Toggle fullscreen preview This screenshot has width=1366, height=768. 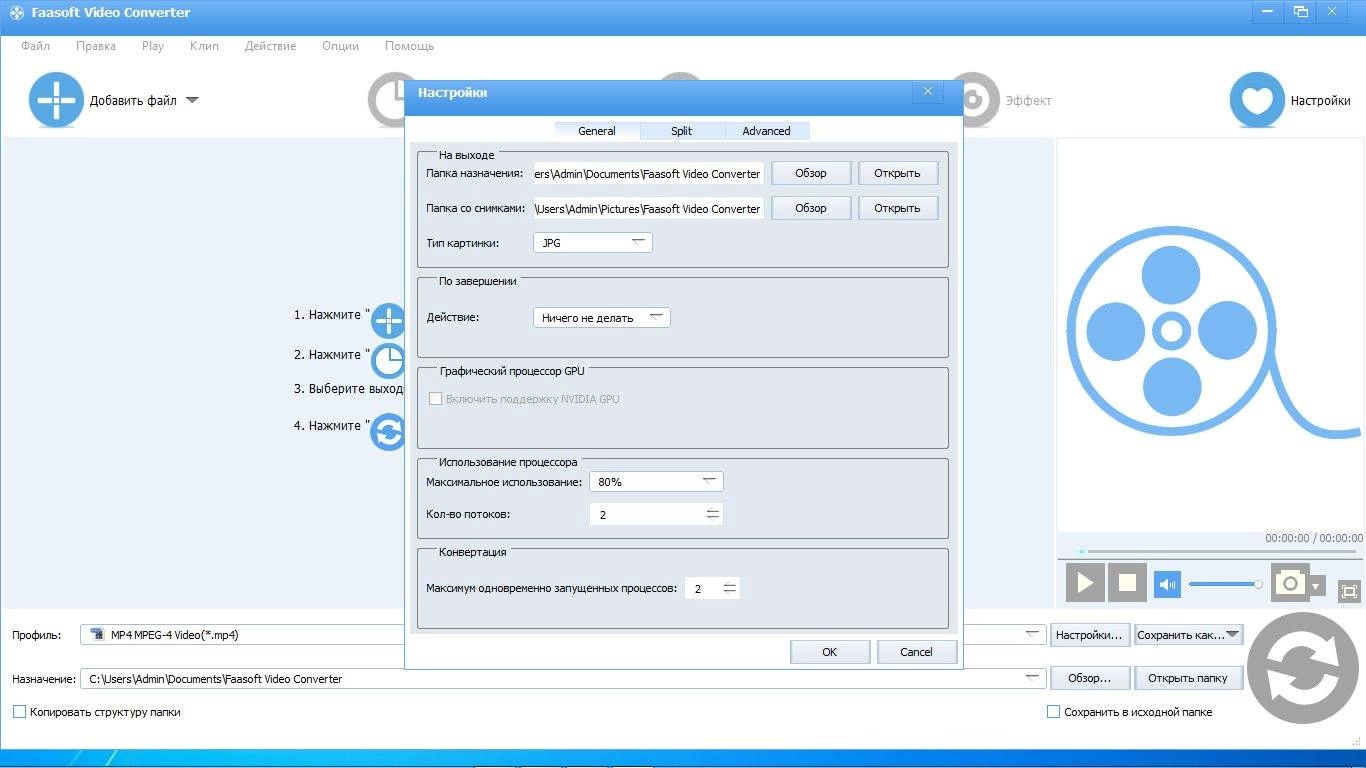coord(1348,591)
